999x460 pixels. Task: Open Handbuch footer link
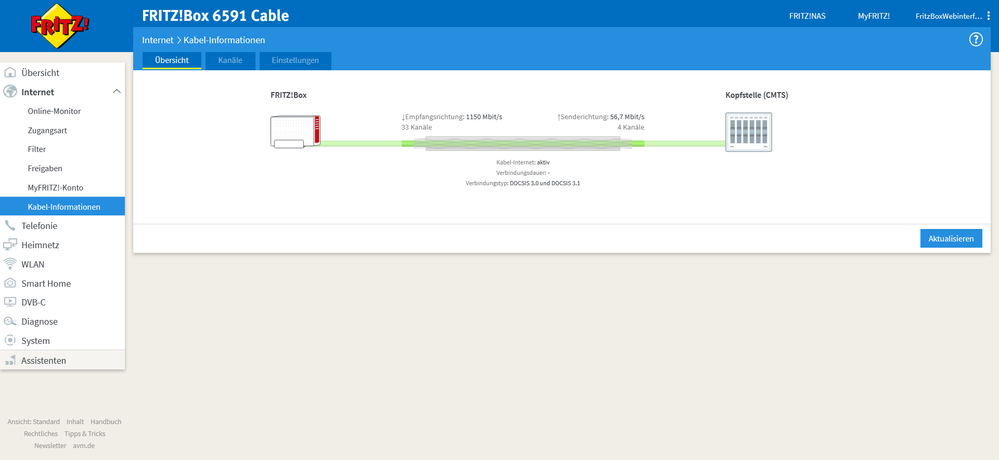point(106,422)
